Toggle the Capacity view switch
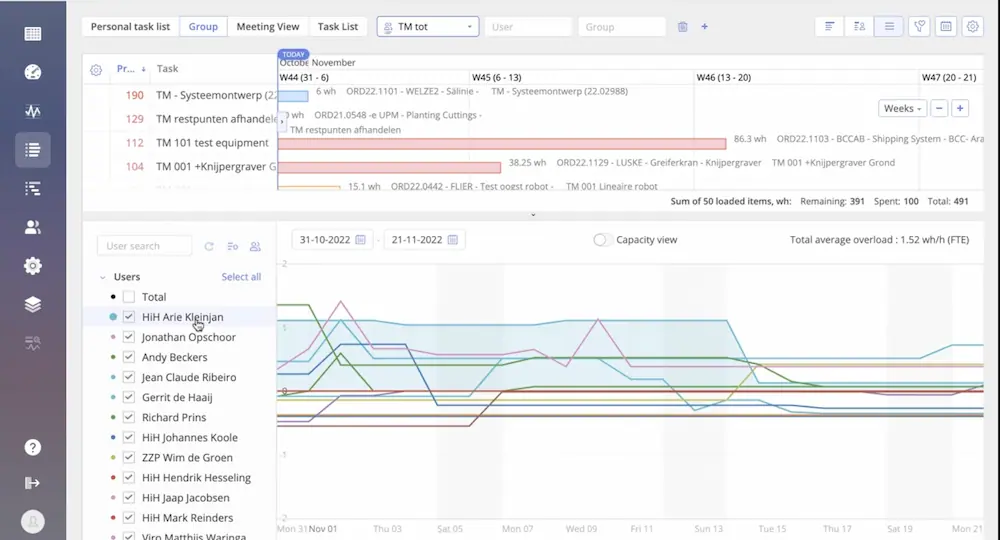The height and width of the screenshot is (540, 1000). coord(602,240)
